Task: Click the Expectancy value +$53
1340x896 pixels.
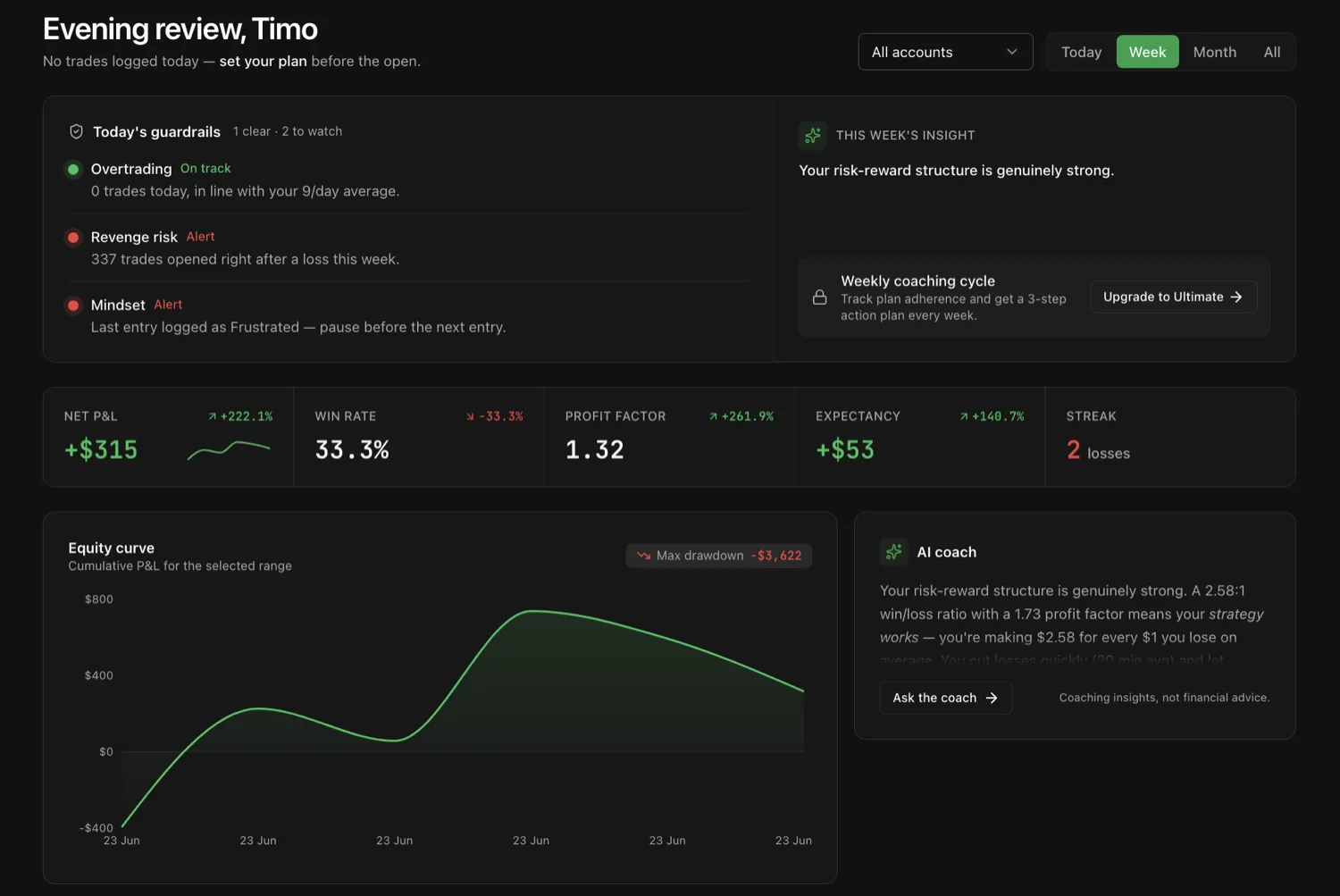Action: pyautogui.click(x=845, y=449)
